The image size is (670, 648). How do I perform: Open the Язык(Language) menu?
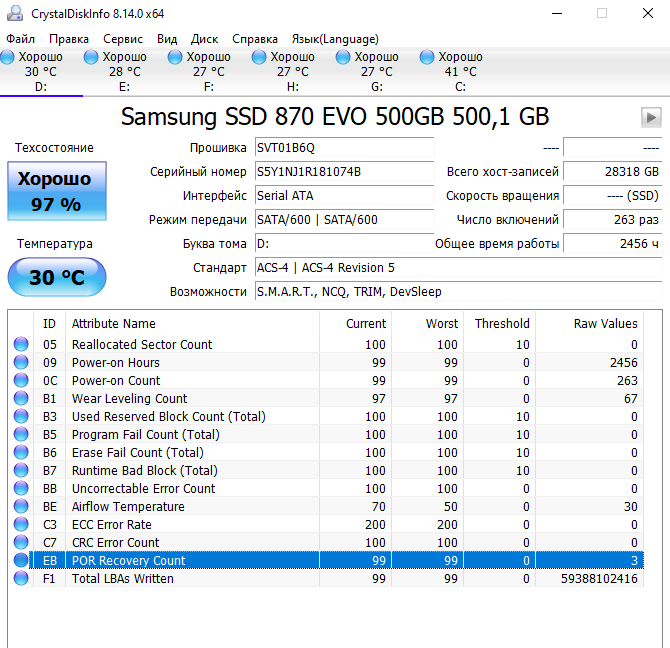335,39
